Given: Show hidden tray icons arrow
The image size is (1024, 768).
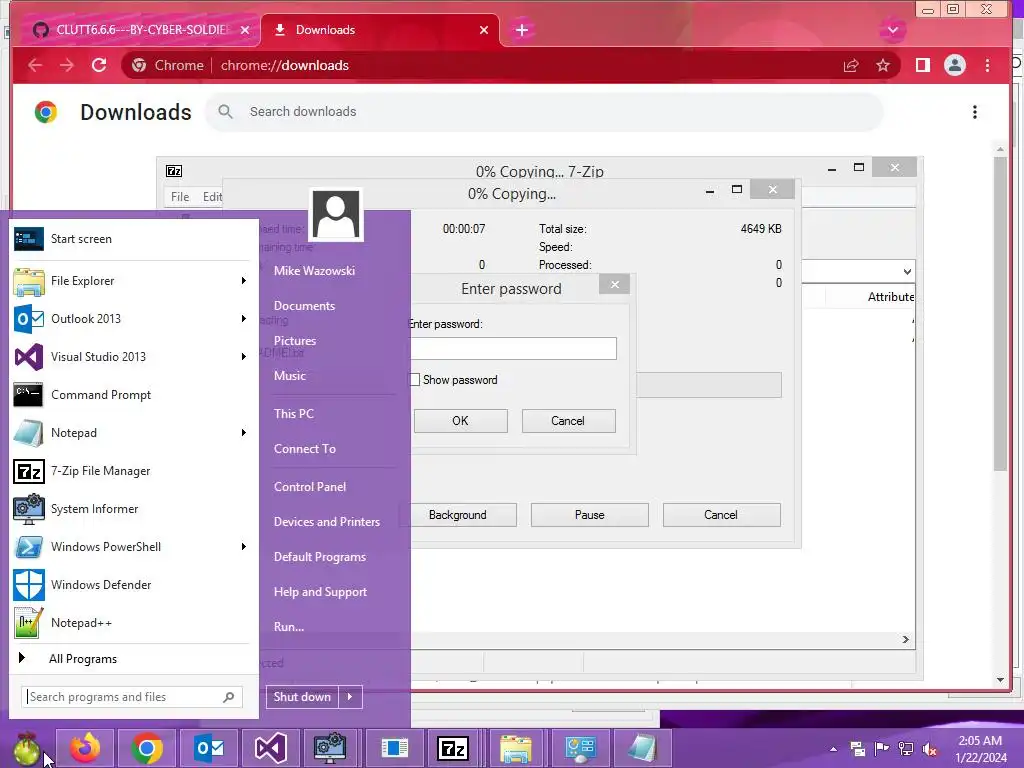Looking at the screenshot, I should (833, 749).
